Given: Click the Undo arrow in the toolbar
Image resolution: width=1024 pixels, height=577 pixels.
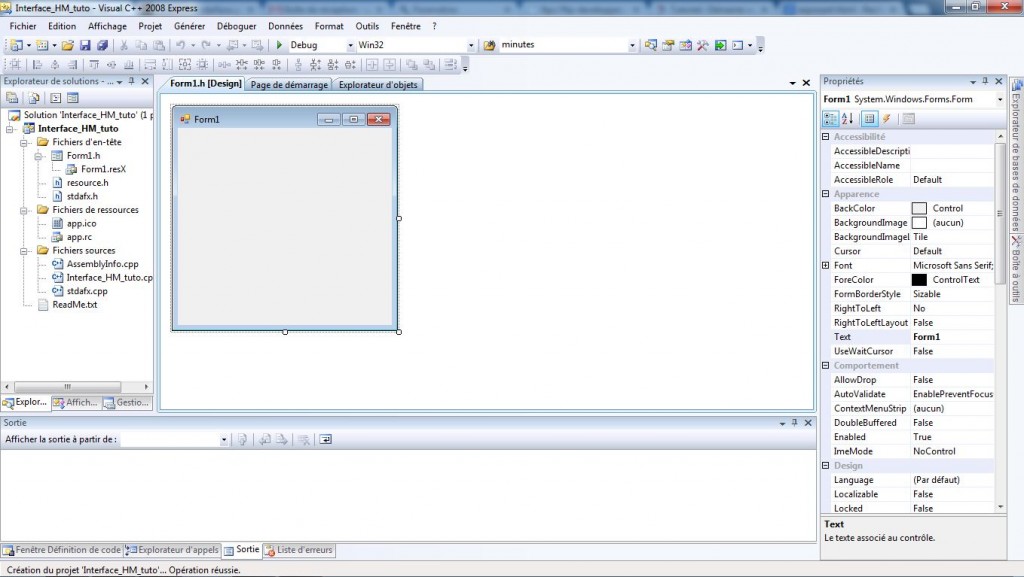Looking at the screenshot, I should click(180, 45).
